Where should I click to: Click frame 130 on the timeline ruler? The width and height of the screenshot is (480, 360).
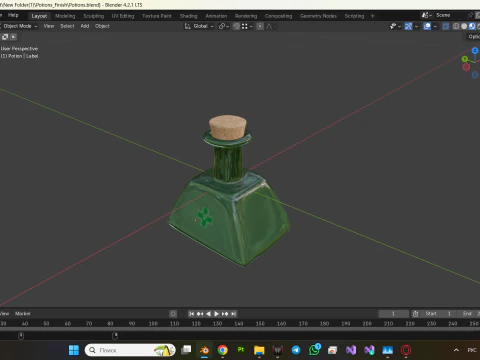click(x=217, y=323)
